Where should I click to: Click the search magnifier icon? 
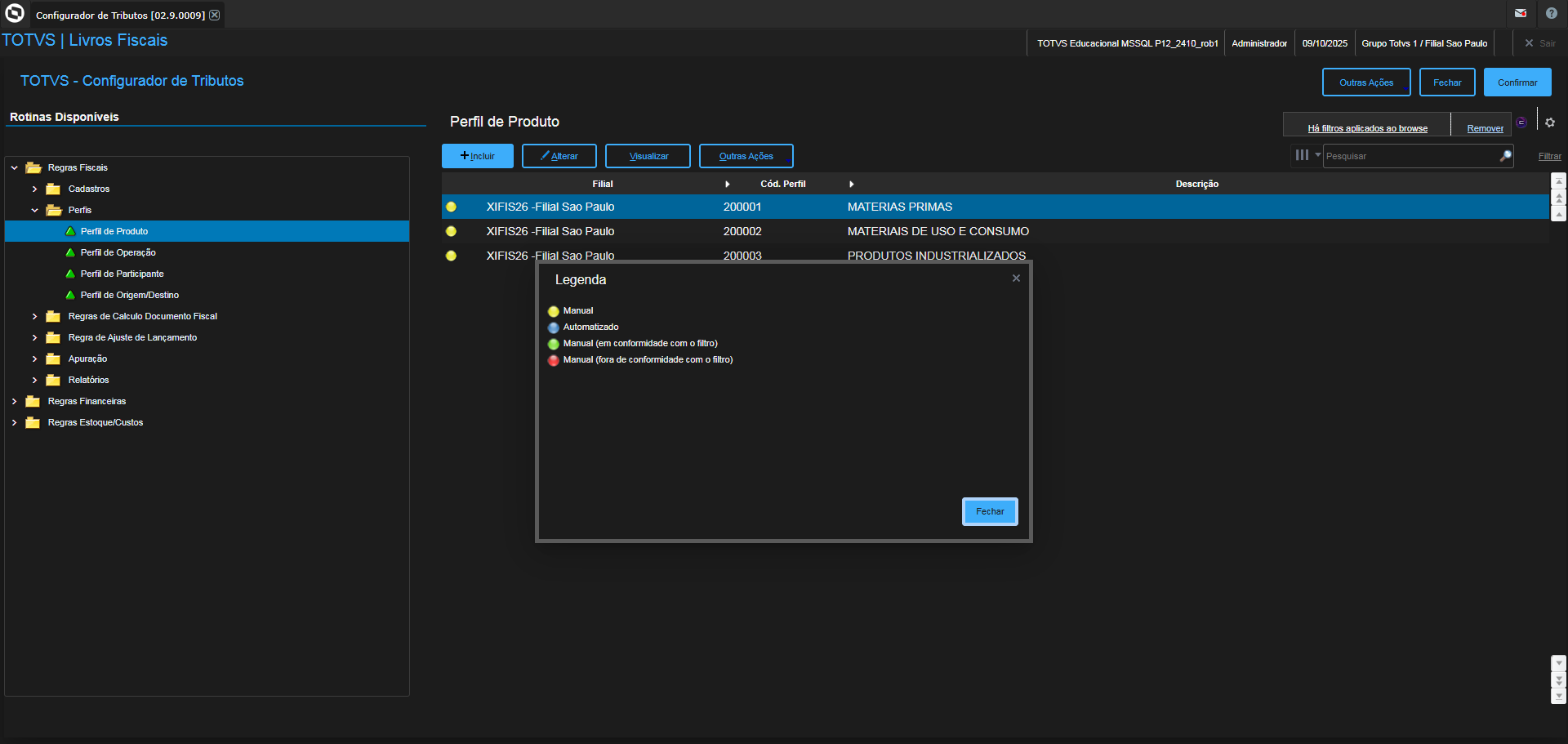[x=1505, y=155]
